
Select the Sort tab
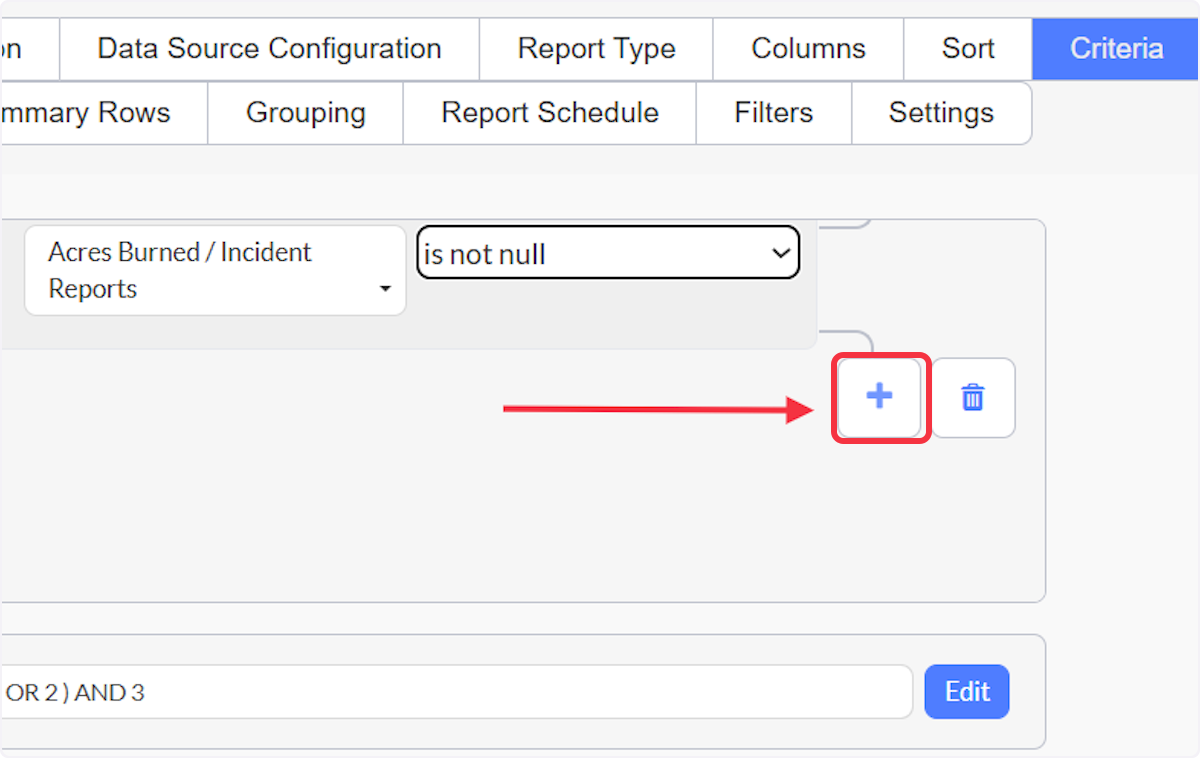tap(968, 49)
